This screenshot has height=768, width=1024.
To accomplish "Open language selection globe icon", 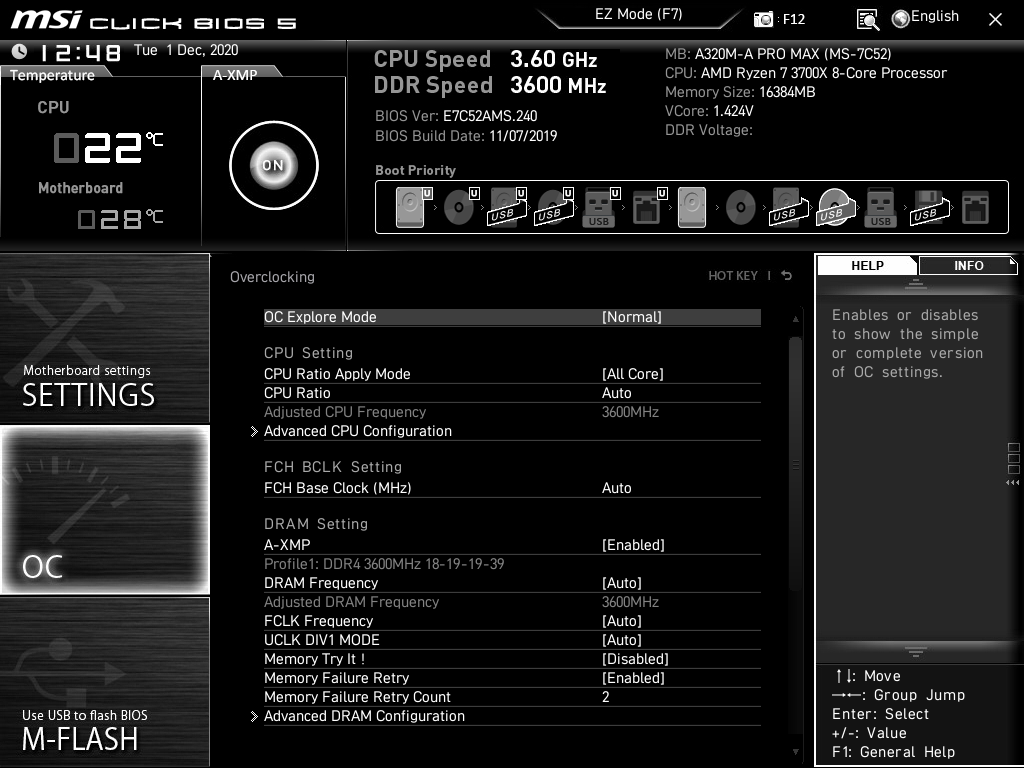I will click(901, 19).
